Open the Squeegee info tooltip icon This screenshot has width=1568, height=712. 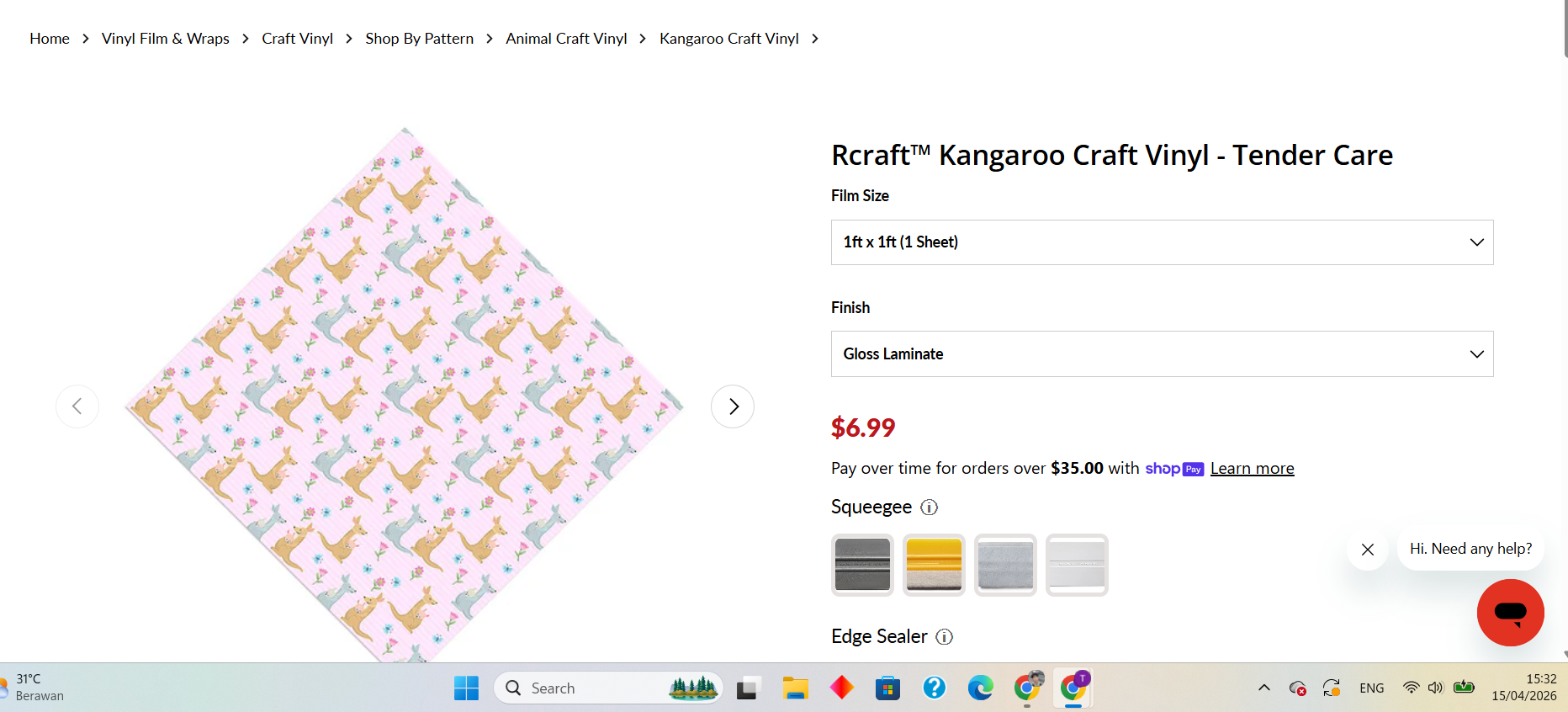coord(929,507)
